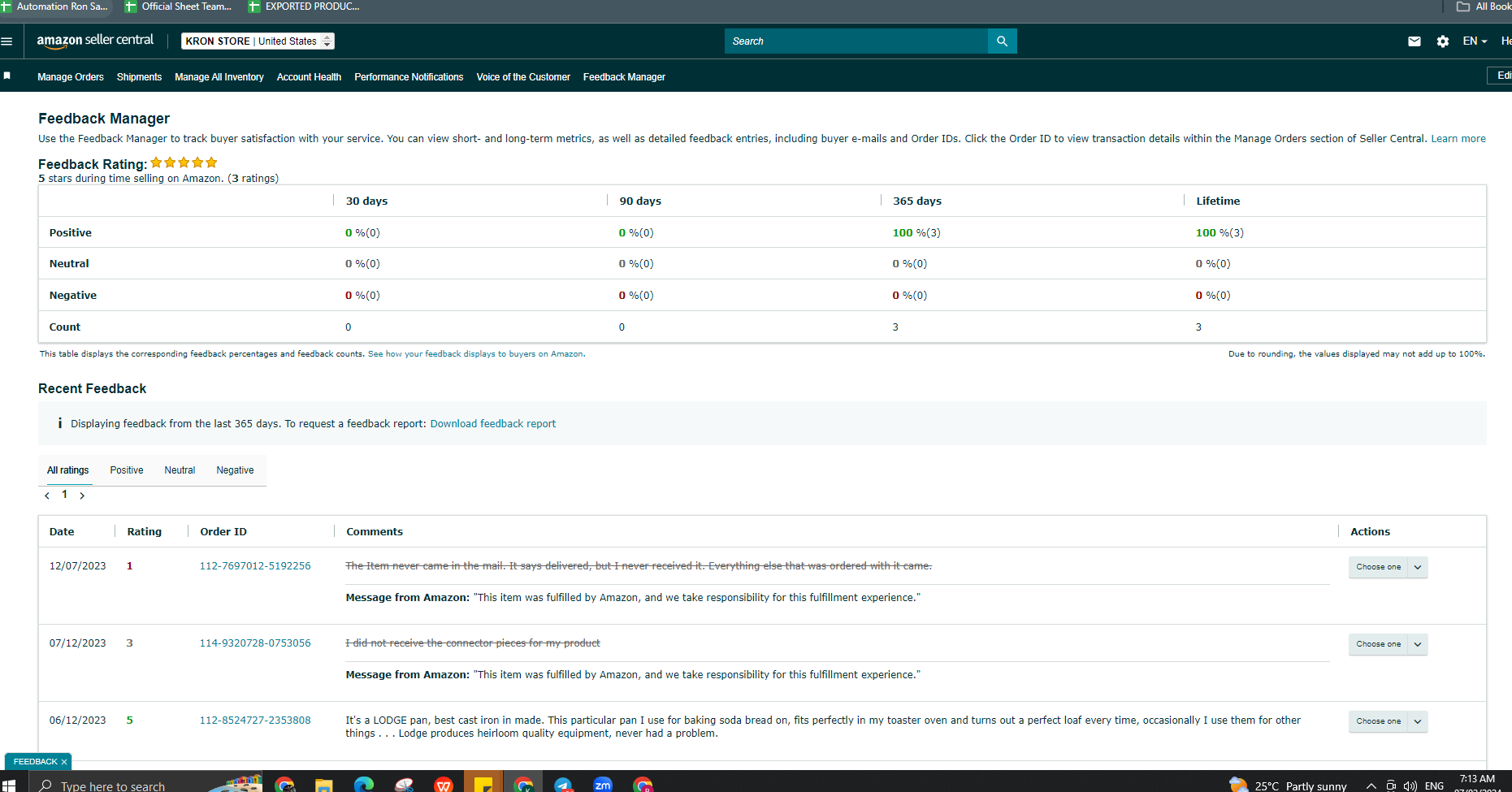Open EXPORTED PRODUC... bookmark
Viewport: 1512px width, 792px height.
point(304,6)
